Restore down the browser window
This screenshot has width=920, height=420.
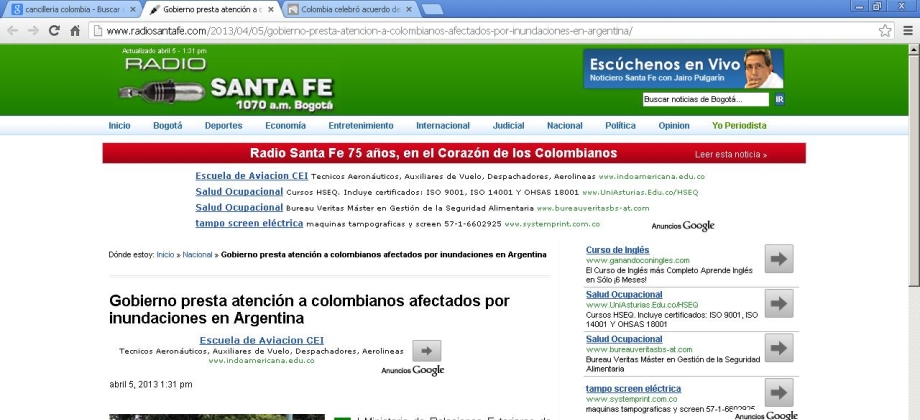click(877, 6)
